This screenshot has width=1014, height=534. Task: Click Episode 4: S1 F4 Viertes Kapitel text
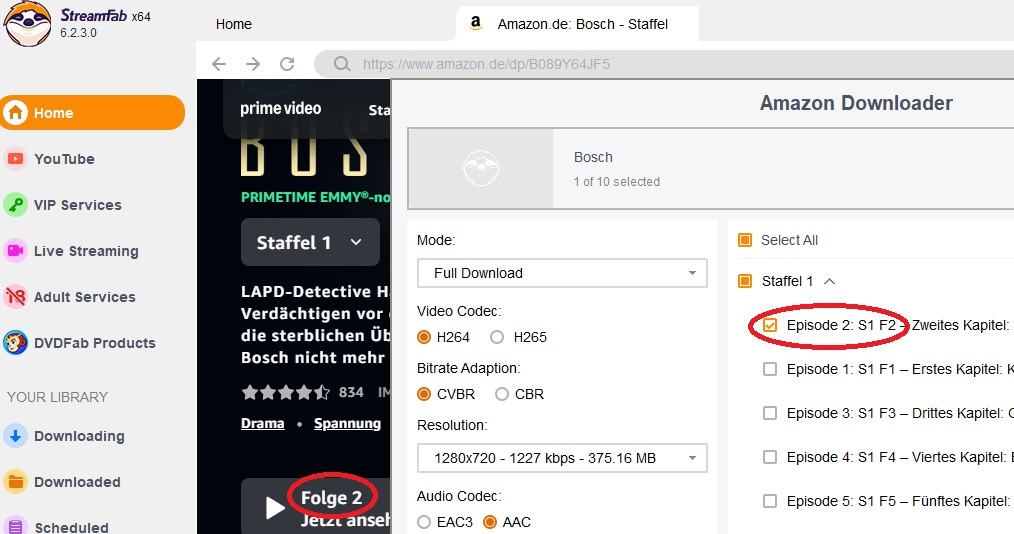coord(900,457)
